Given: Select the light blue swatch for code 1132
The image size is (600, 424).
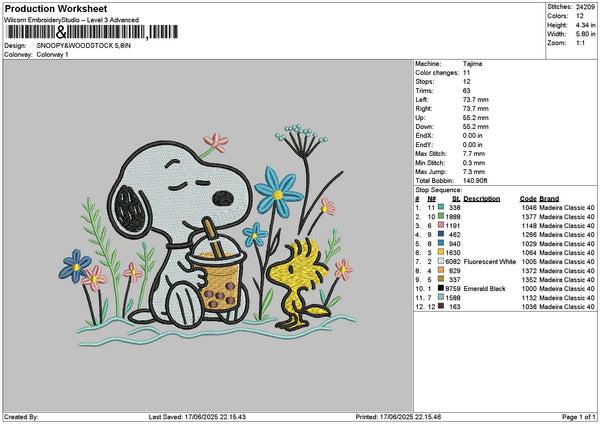Looking at the screenshot, I should click(x=441, y=297).
